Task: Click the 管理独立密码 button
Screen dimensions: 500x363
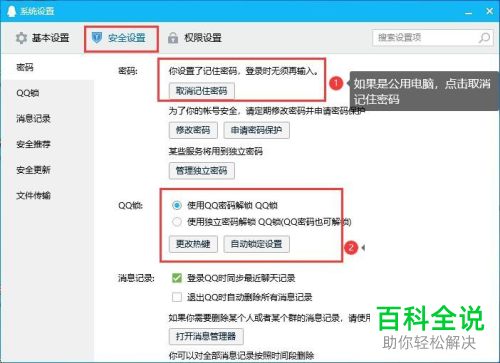Action: coord(202,171)
